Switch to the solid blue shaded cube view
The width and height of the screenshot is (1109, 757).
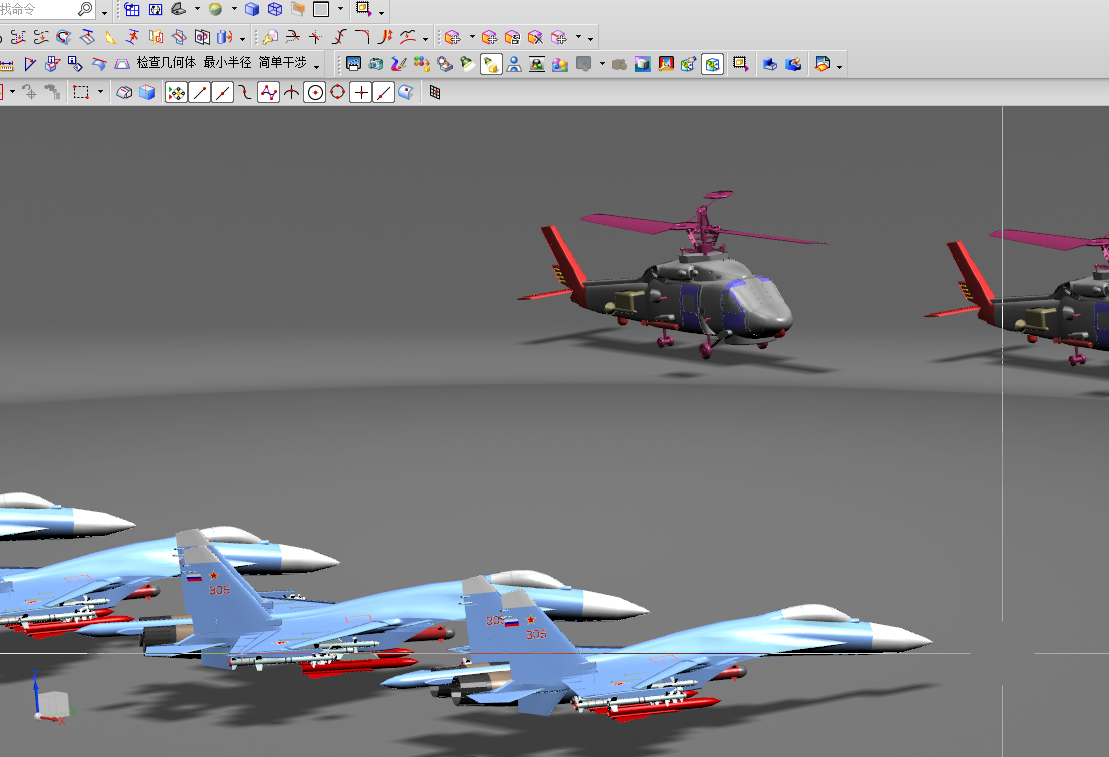(x=252, y=9)
